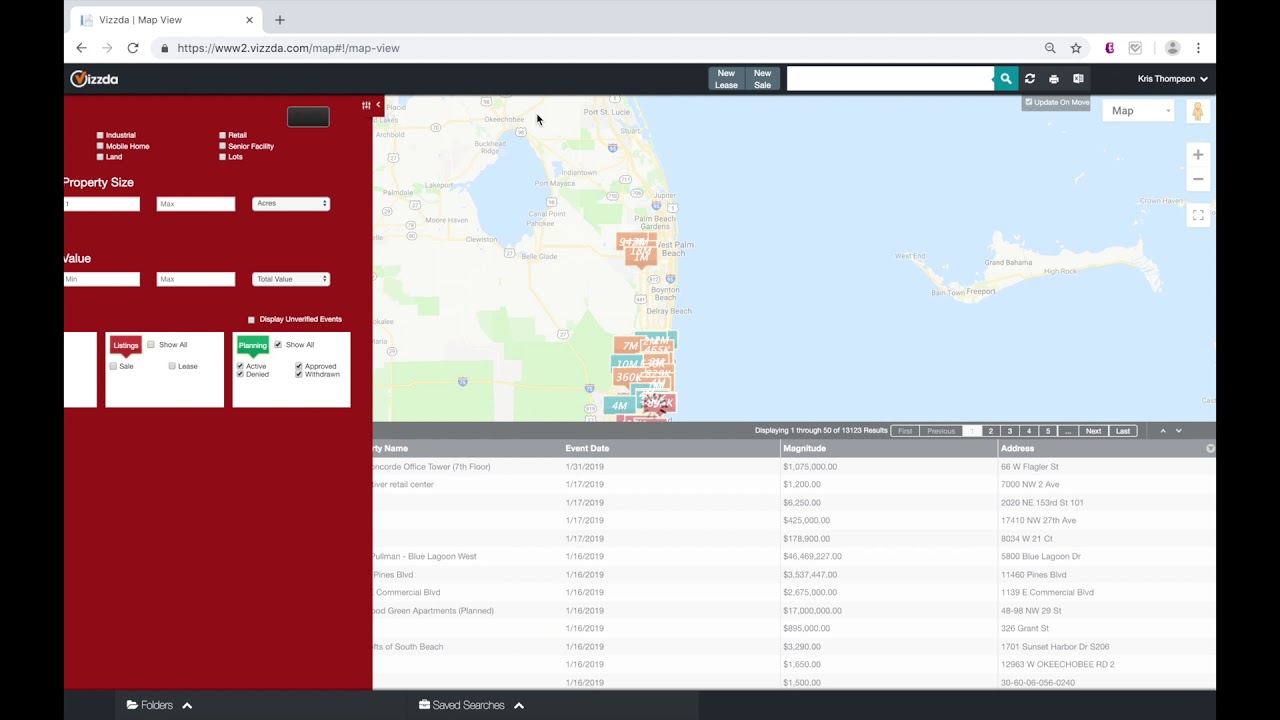This screenshot has width=1280, height=720.
Task: Expand the Saved Searches panel
Action: click(x=471, y=705)
